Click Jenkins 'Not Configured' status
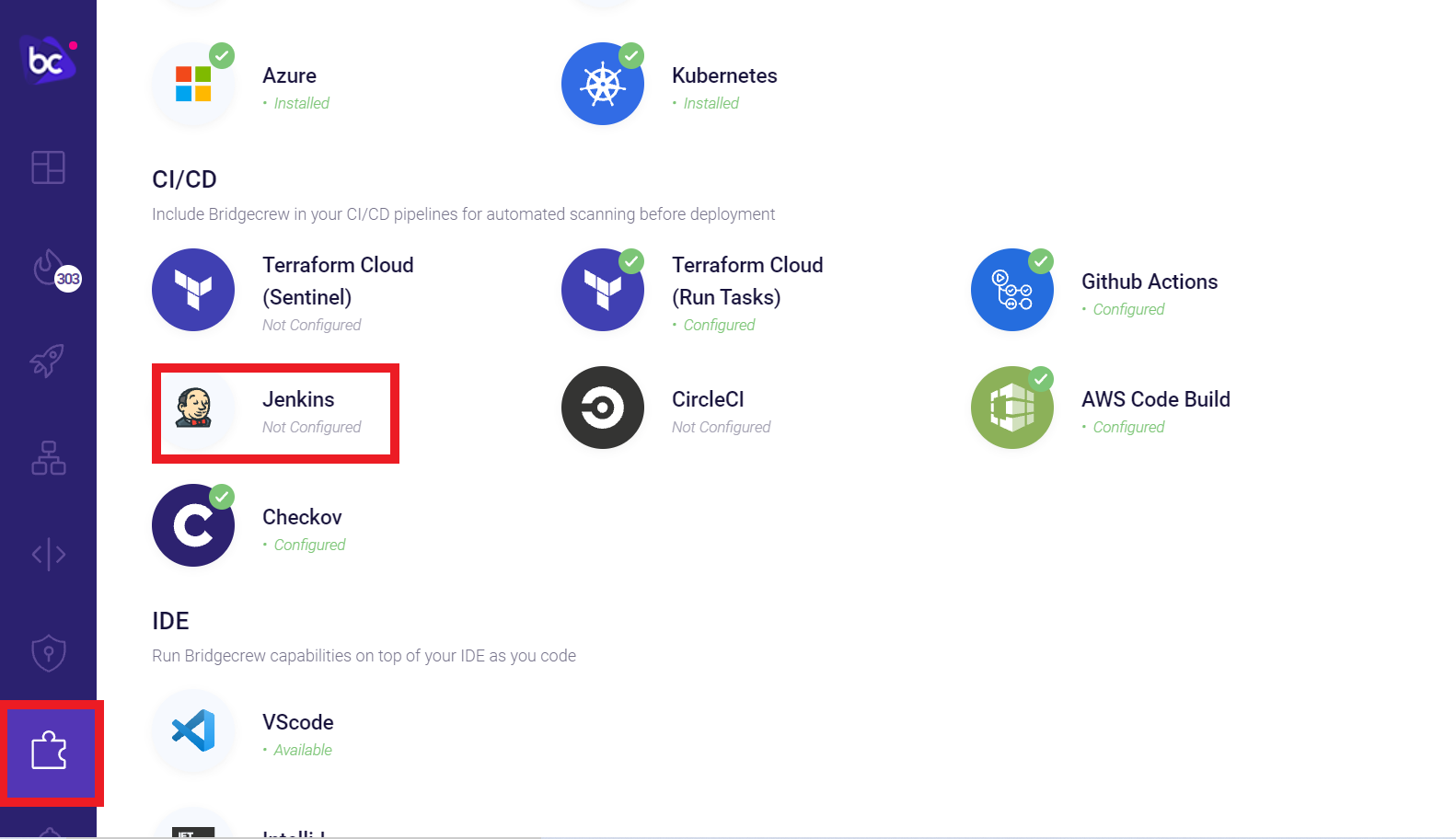Image resolution: width=1456 pixels, height=839 pixels. pos(312,427)
